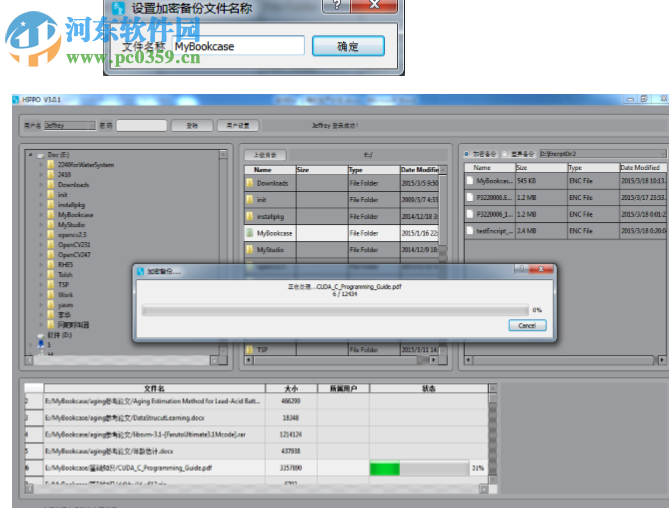Click the HIPPO V3.0.1 title bar app icon

tap(16, 100)
